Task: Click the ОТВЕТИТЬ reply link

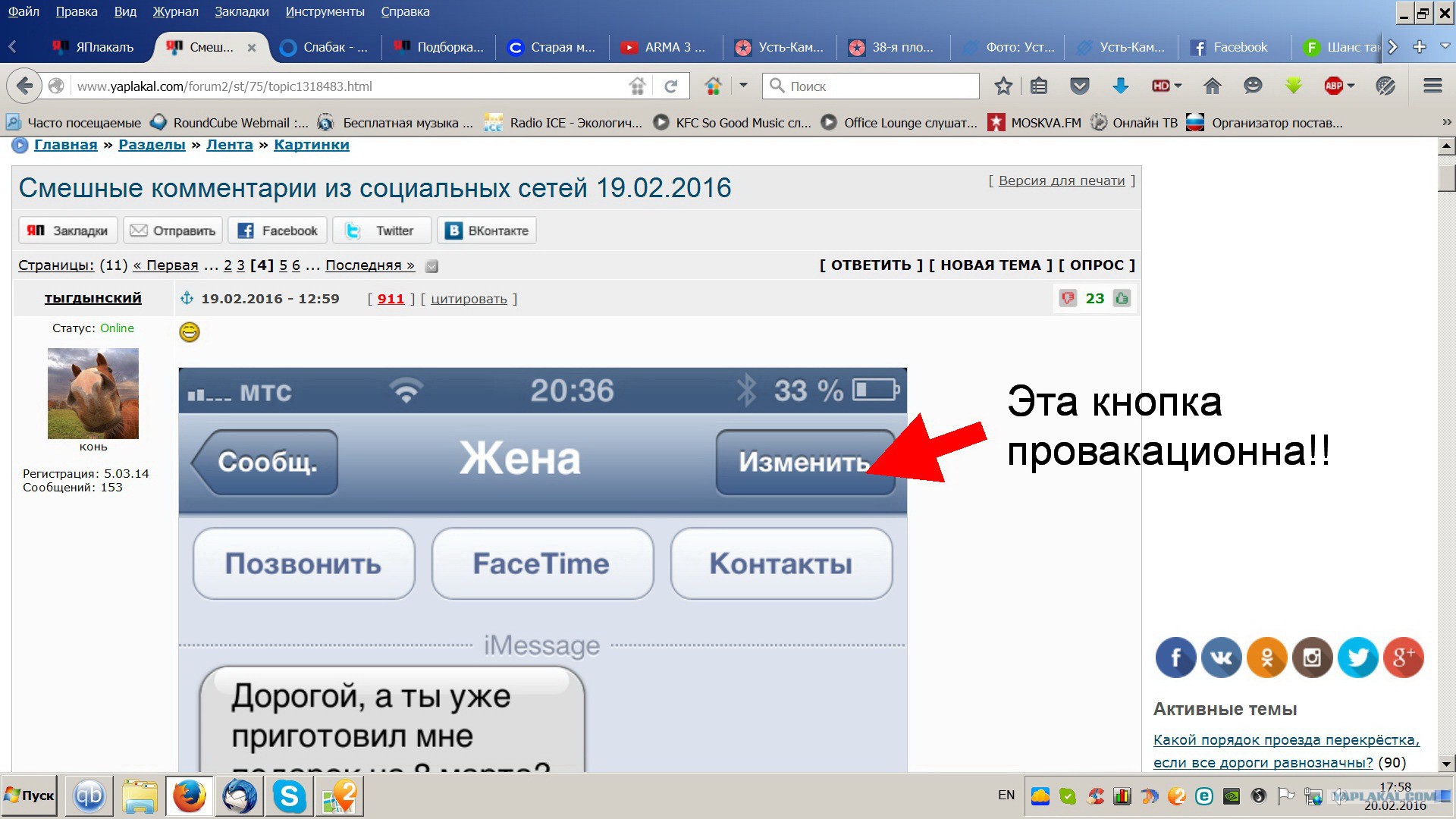Action: tap(871, 265)
